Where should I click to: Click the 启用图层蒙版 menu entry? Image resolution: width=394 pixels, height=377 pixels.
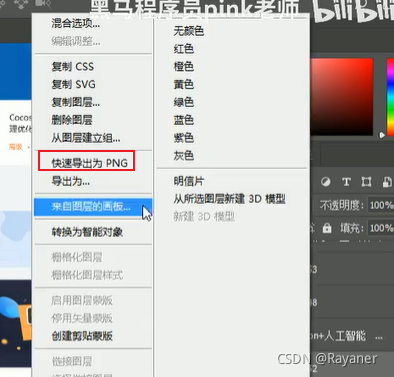(x=82, y=300)
